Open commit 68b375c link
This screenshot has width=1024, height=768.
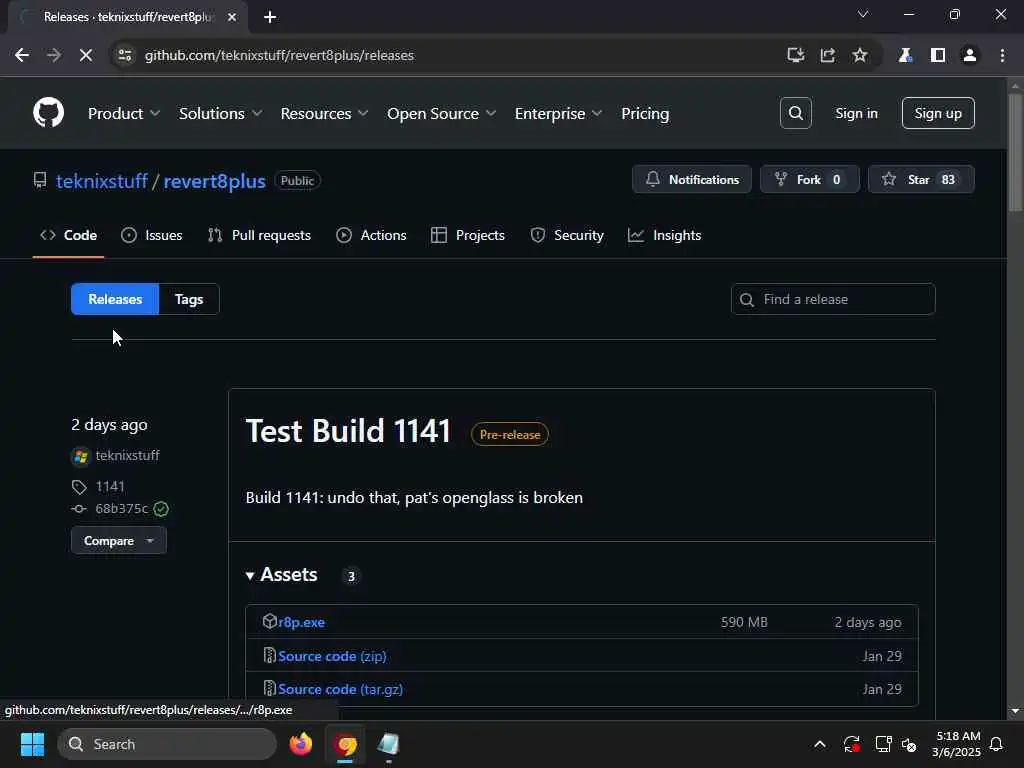click(121, 509)
